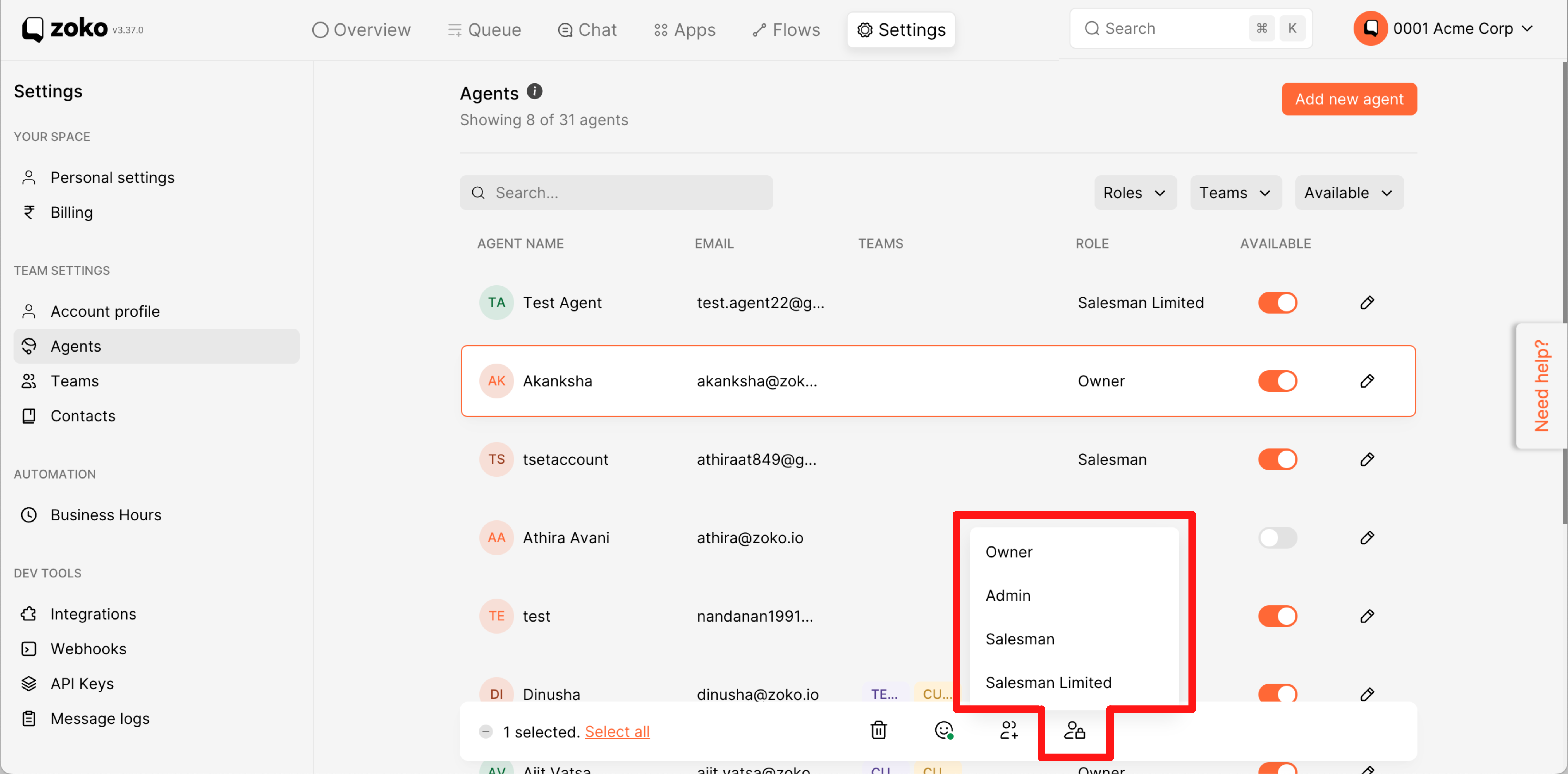Open Business Hours in sidebar
The height and width of the screenshot is (774, 1568).
[x=156, y=515]
